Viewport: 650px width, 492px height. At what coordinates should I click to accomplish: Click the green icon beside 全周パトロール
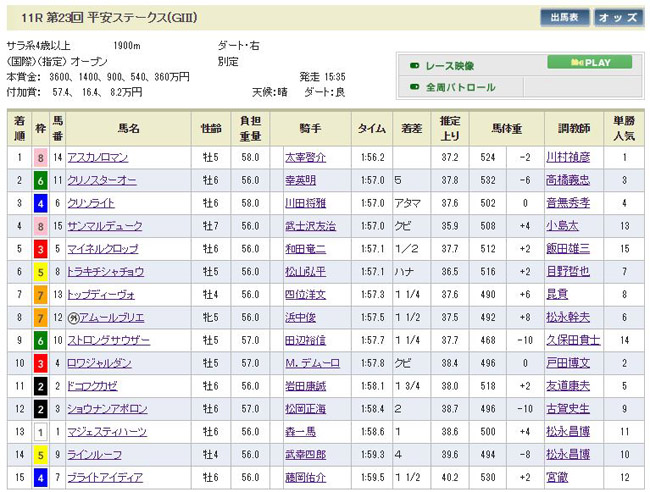pyautogui.click(x=414, y=88)
